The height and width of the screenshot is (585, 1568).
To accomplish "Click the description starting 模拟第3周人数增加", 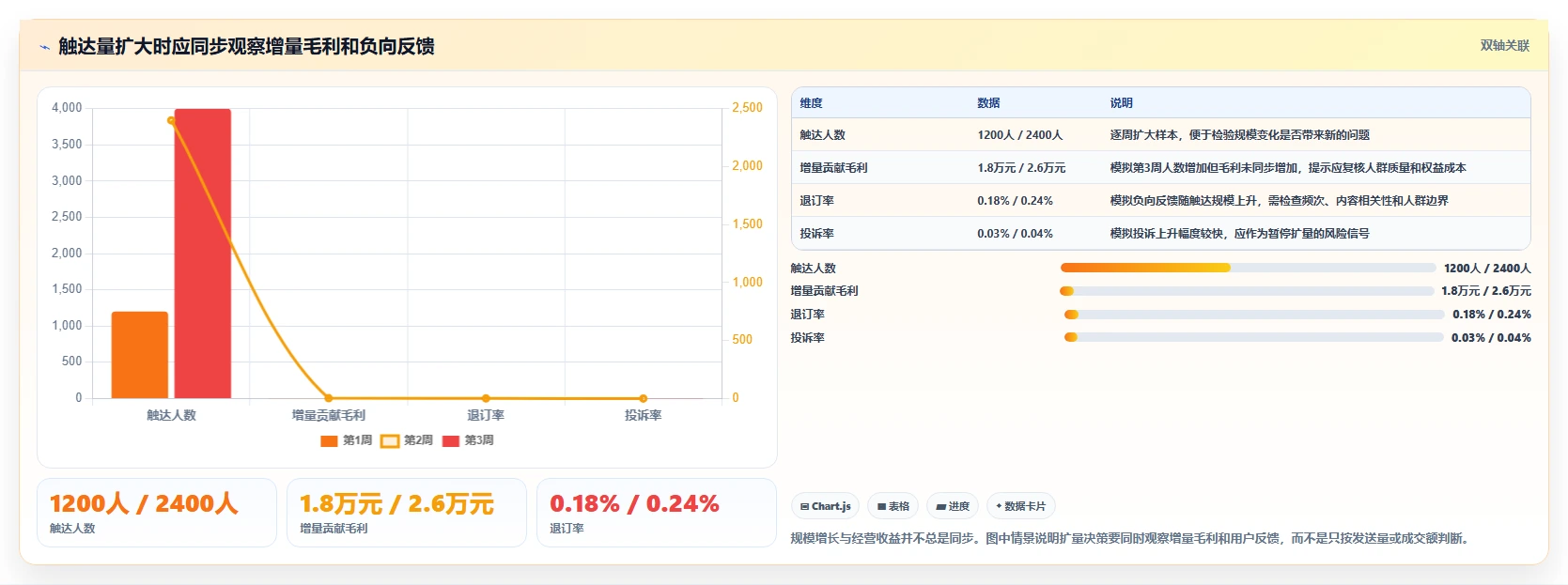I will (1288, 168).
